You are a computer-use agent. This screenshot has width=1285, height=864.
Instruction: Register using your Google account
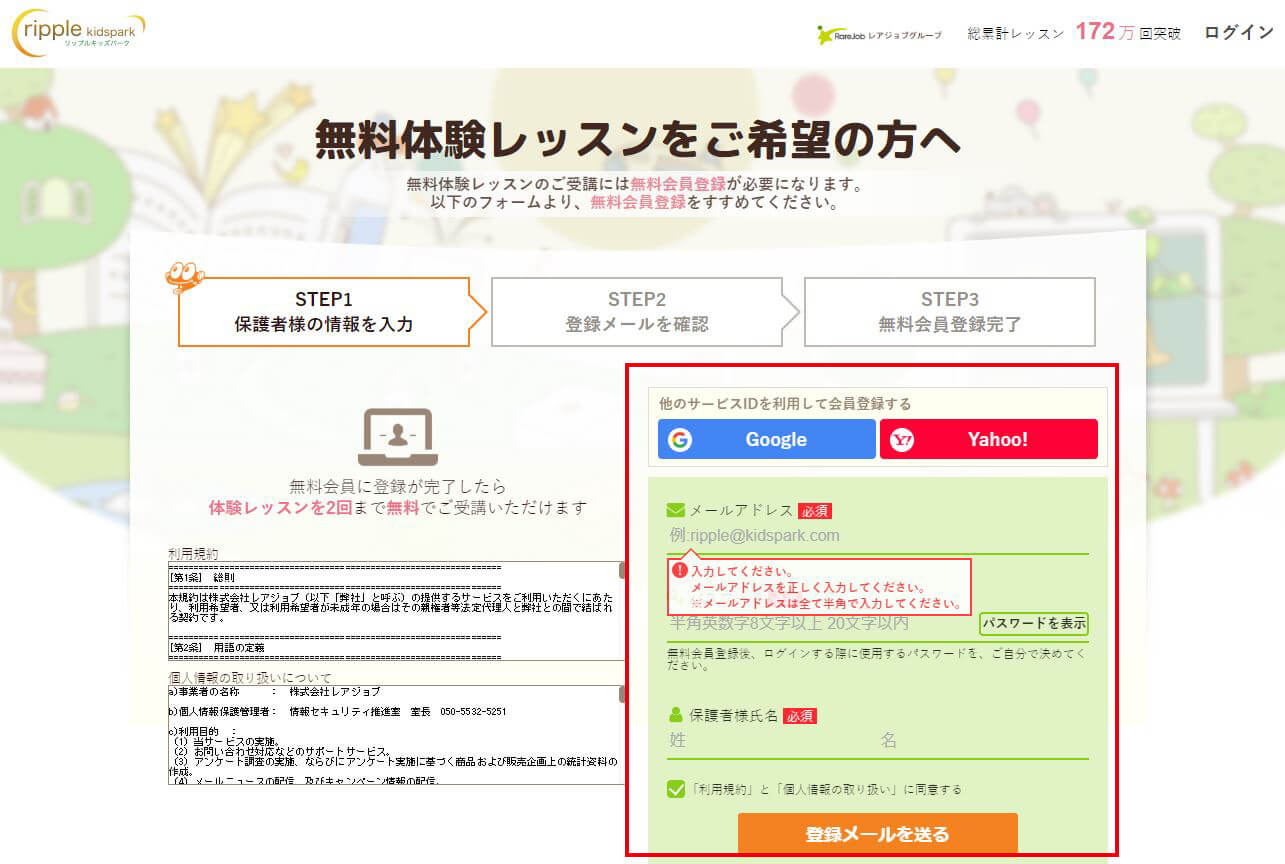tap(766, 439)
